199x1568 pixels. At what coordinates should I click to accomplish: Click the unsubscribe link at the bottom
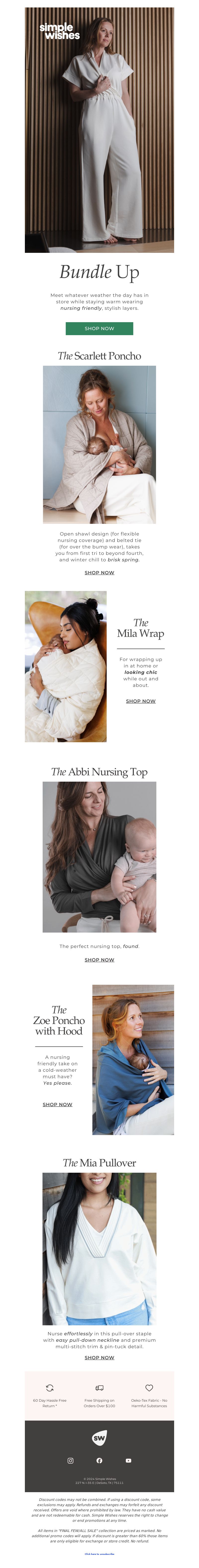(99, 1553)
